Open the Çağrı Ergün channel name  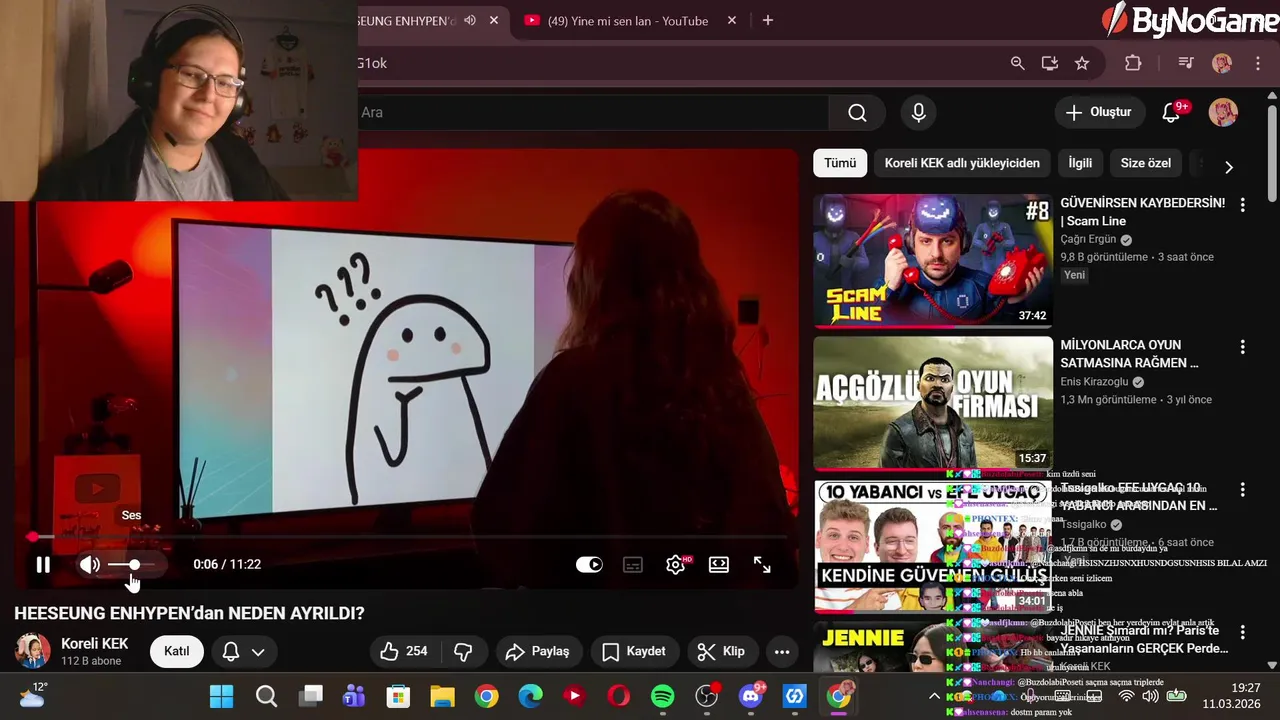tap(1088, 239)
